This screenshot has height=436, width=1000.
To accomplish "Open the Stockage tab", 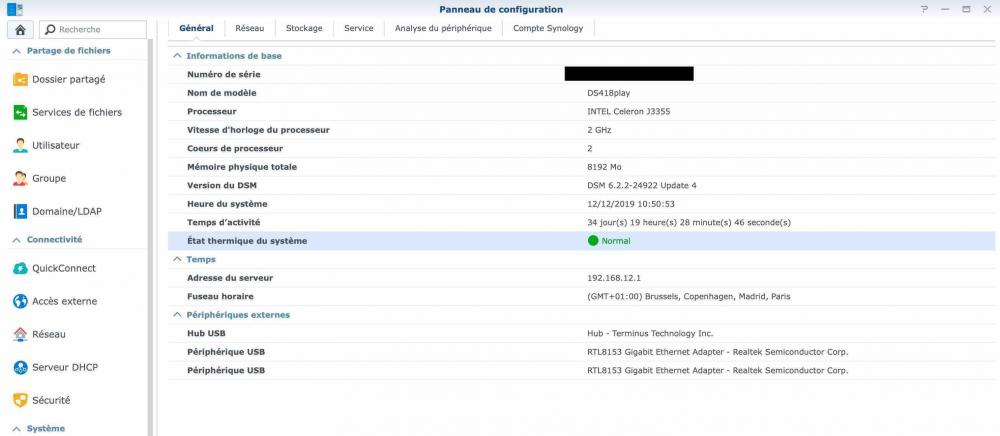I will 304,28.
